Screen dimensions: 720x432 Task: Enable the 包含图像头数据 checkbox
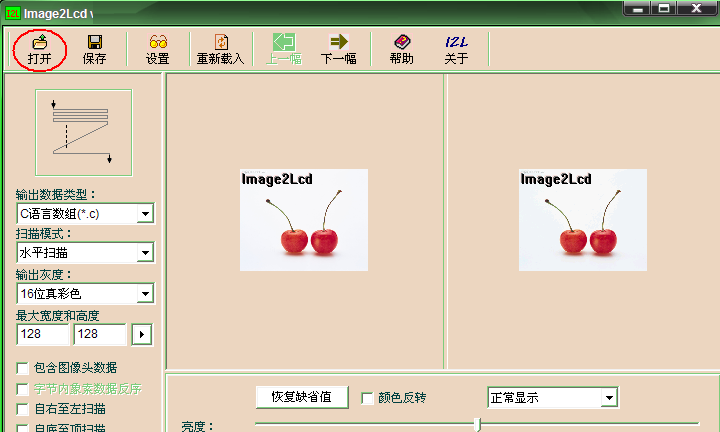[23, 368]
